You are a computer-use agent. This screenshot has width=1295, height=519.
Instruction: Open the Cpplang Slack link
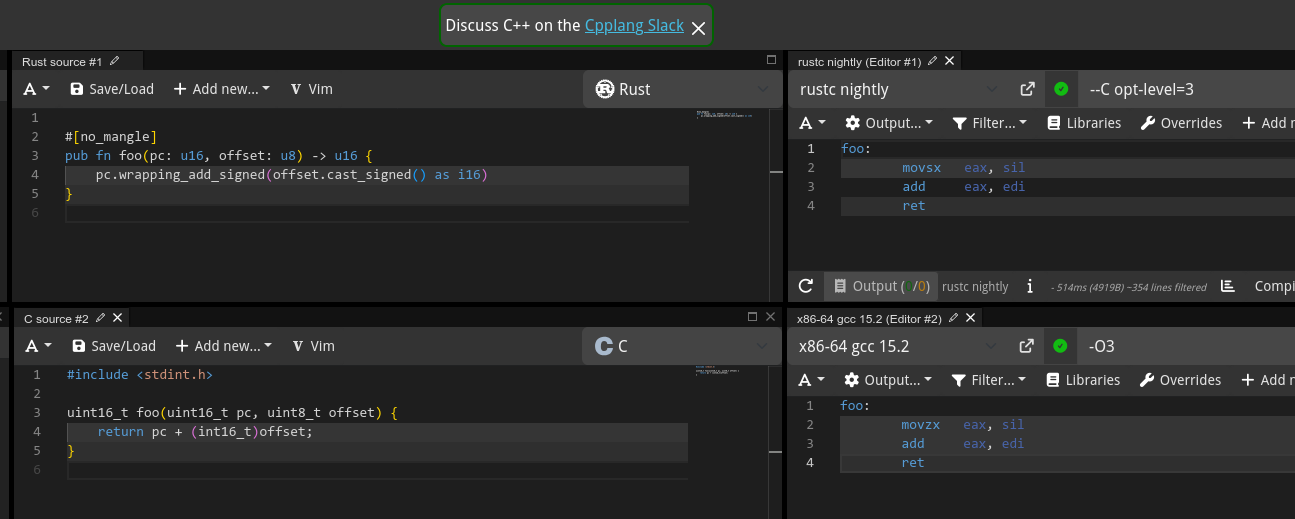pyautogui.click(x=634, y=26)
